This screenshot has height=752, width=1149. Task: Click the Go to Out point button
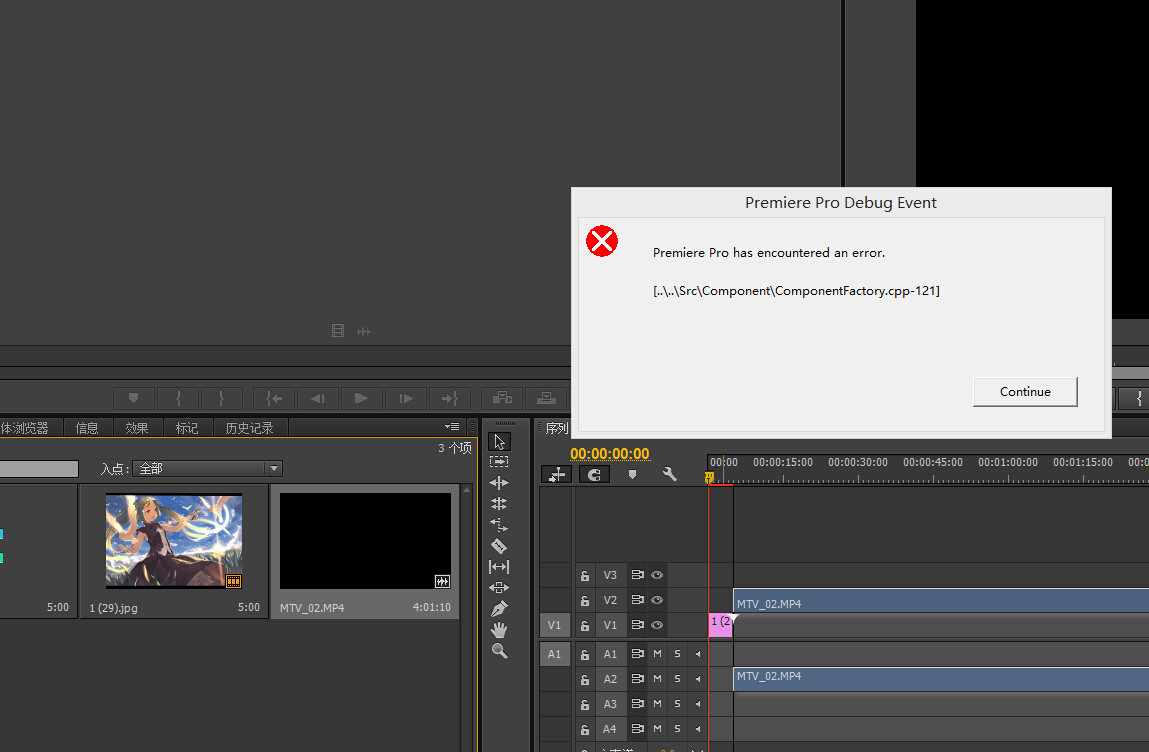click(449, 398)
